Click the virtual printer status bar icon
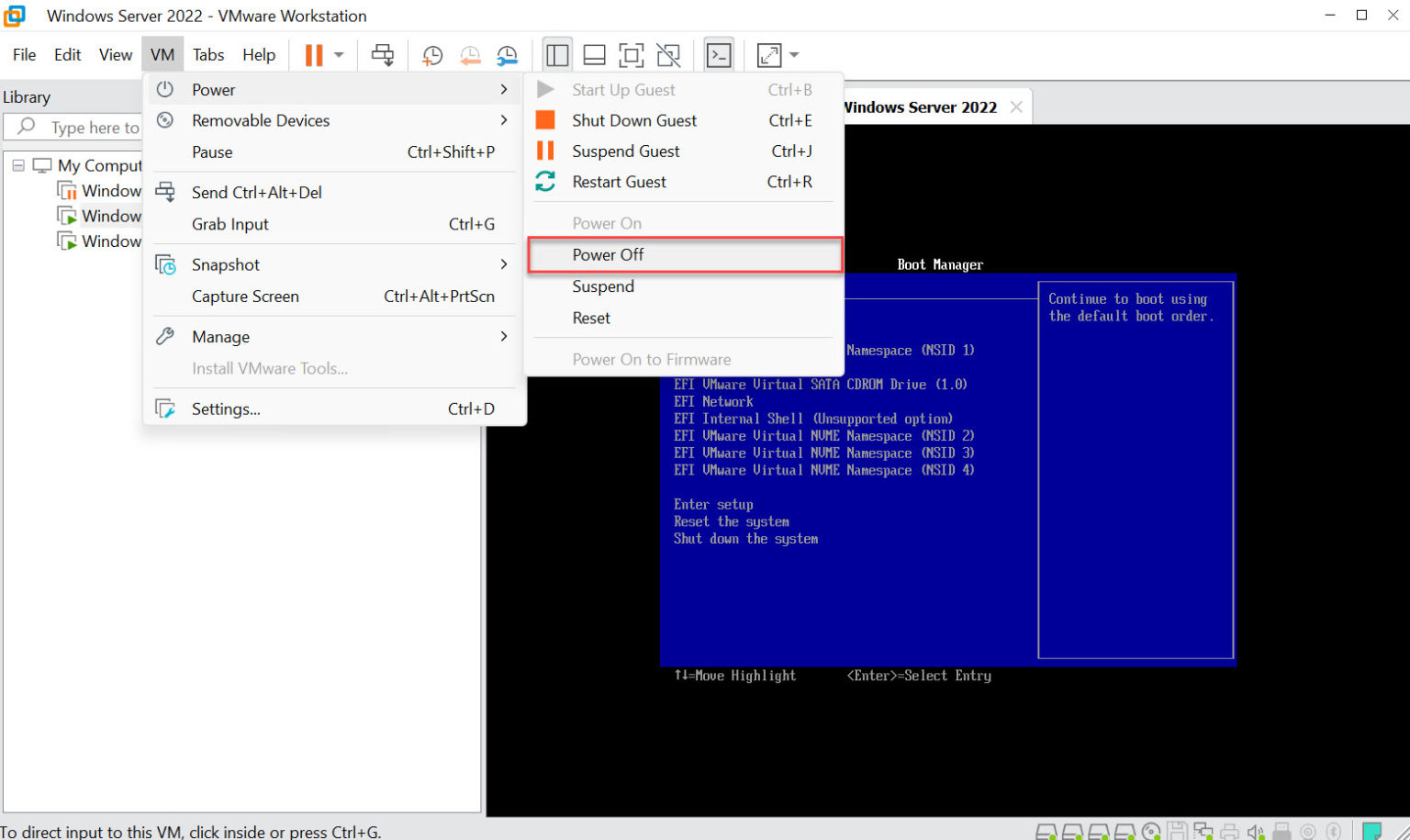The width and height of the screenshot is (1410, 840). point(1229,829)
